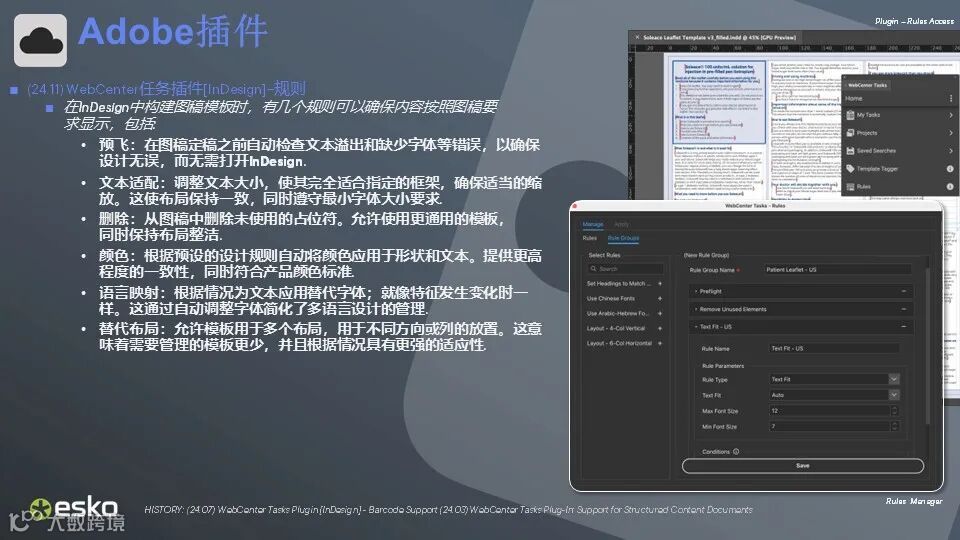Click the WebCenter Tasks panel tab
Screen dimensions: 960x540
coord(867,85)
